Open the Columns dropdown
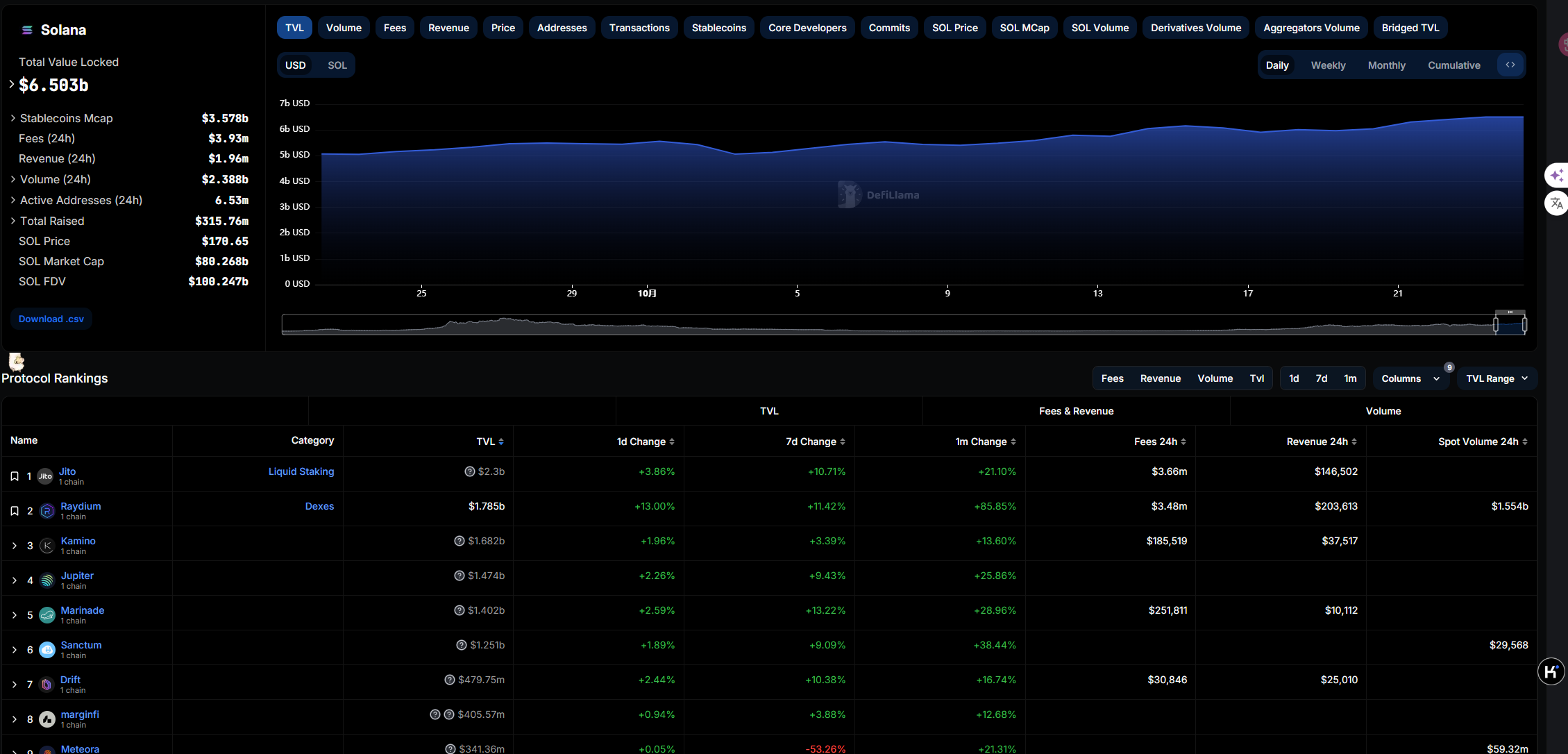Image resolution: width=1568 pixels, height=754 pixels. [x=1410, y=378]
